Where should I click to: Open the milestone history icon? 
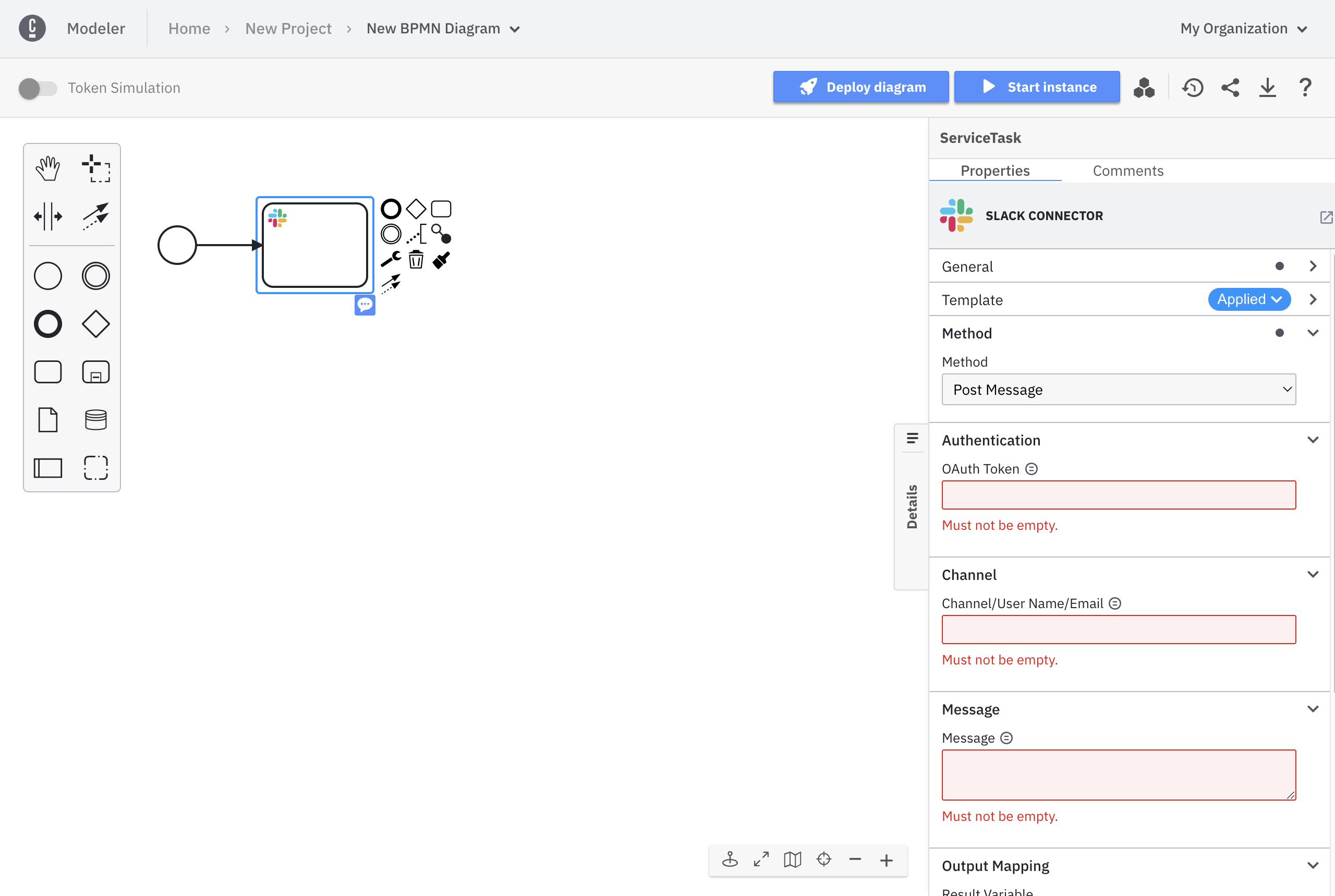click(x=1192, y=88)
